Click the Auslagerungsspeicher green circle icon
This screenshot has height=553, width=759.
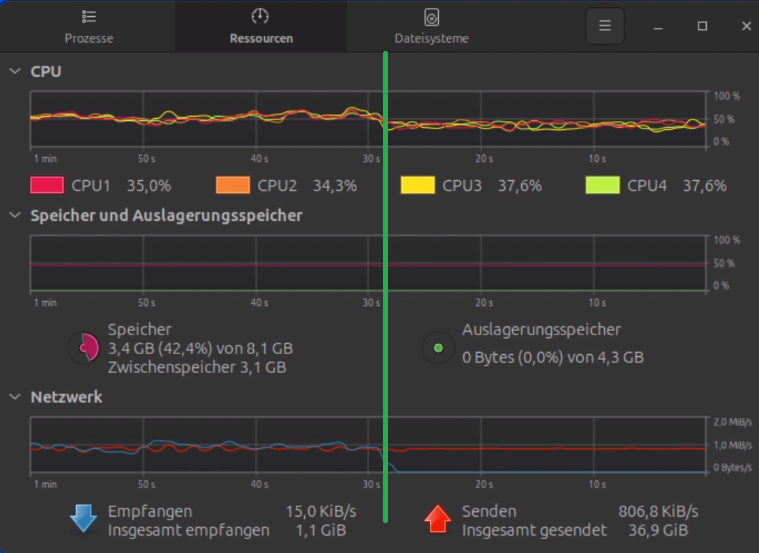437,348
